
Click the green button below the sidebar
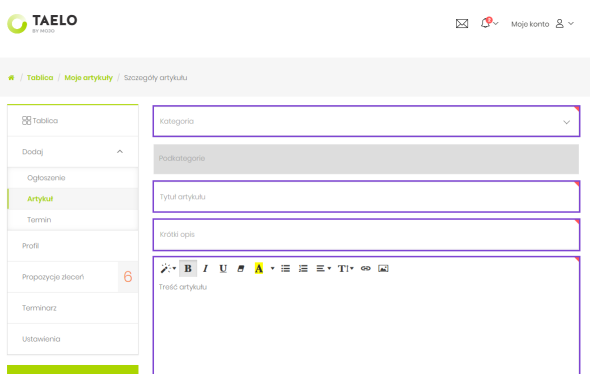73,369
